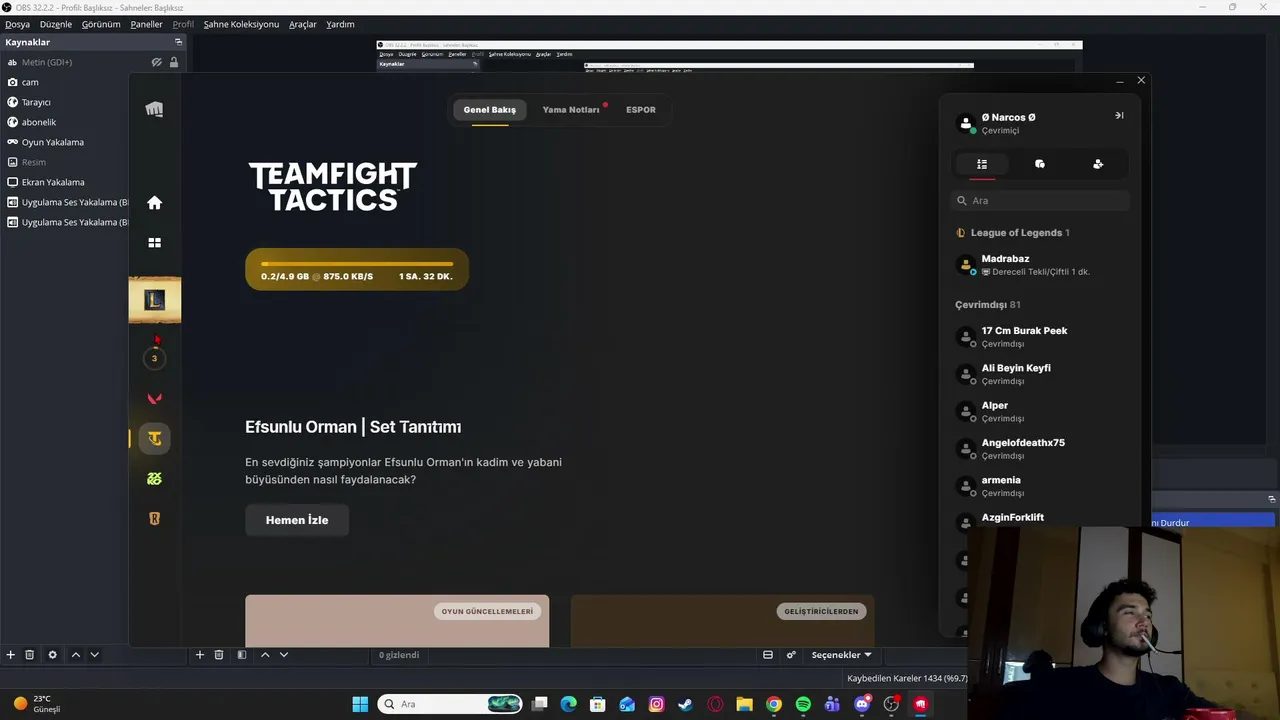
Task: Open the Düzenle menu
Action: pos(56,24)
